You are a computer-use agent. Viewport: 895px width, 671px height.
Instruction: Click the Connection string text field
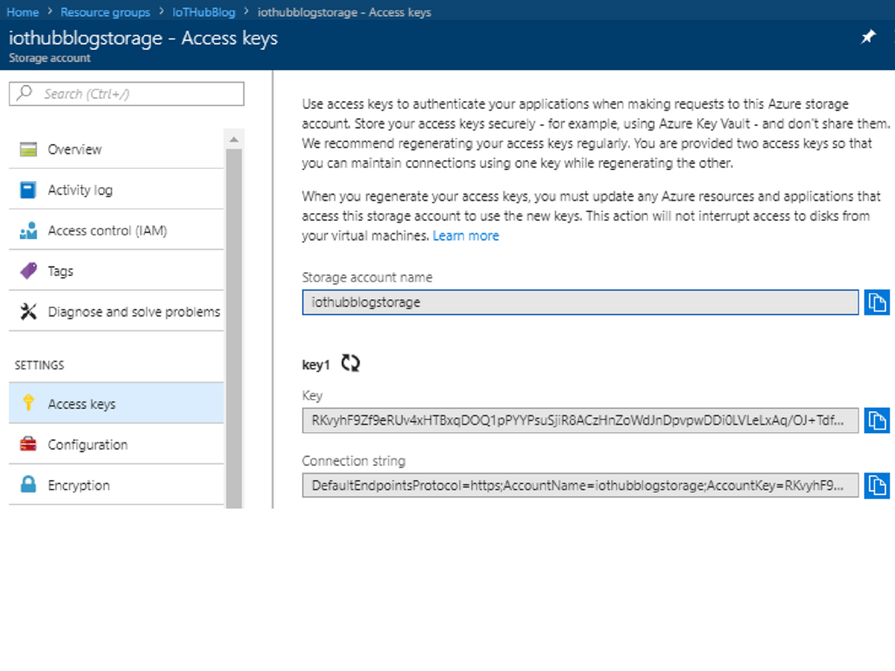click(x=580, y=486)
